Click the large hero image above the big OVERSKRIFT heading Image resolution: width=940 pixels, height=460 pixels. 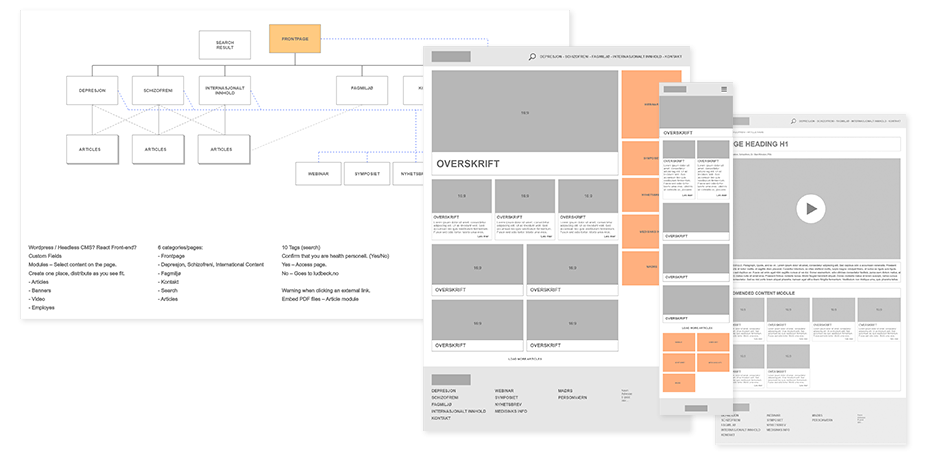coord(525,112)
